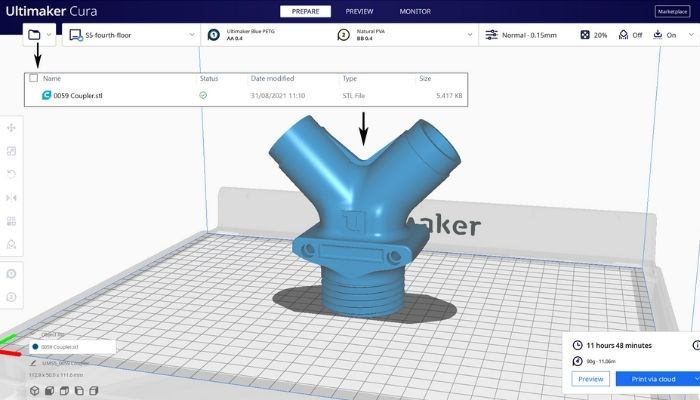
Task: Expand the Print via cloud options arrow
Action: (x=696, y=379)
